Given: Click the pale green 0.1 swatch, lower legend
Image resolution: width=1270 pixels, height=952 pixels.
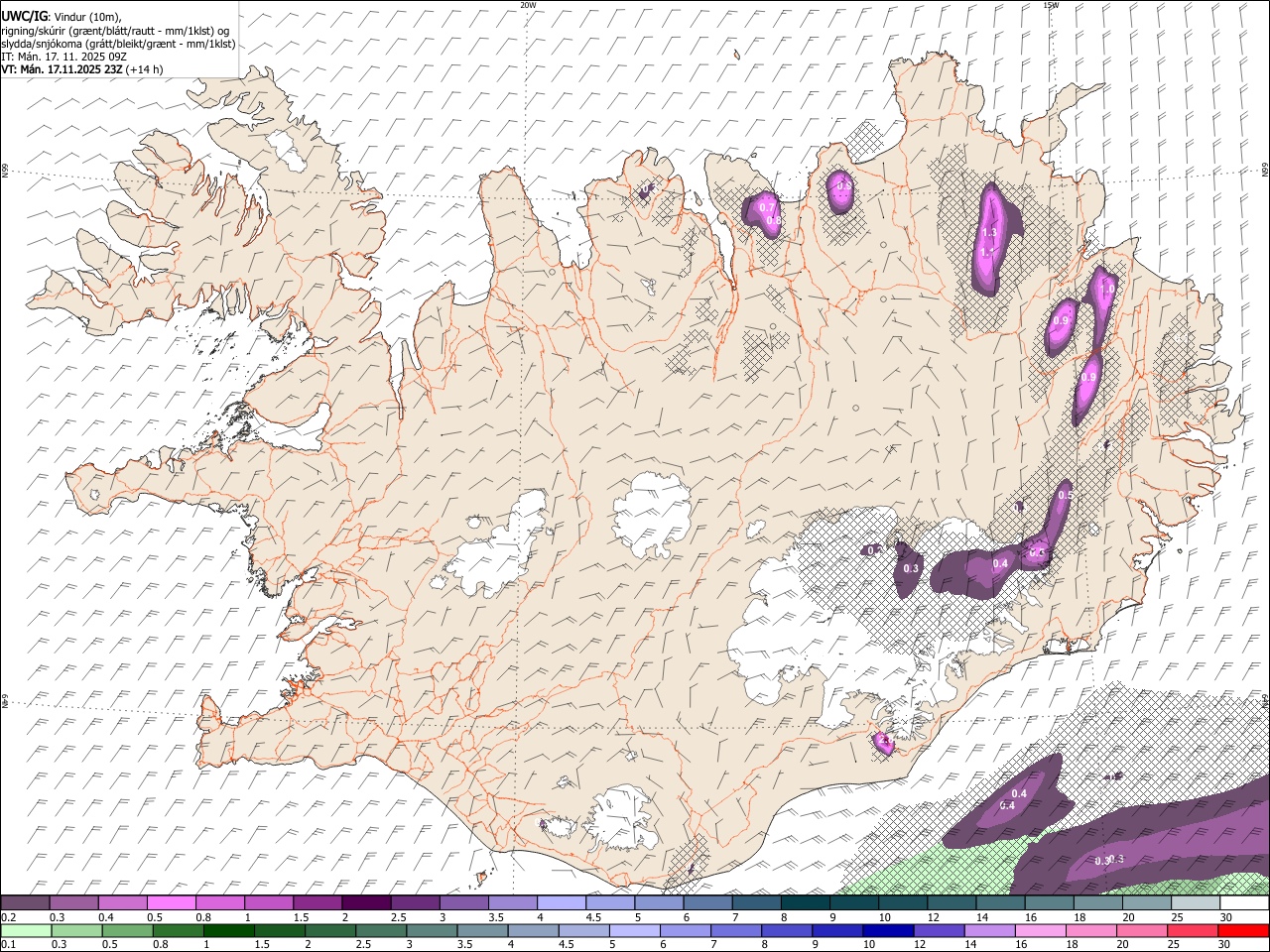Looking at the screenshot, I should (x=26, y=930).
